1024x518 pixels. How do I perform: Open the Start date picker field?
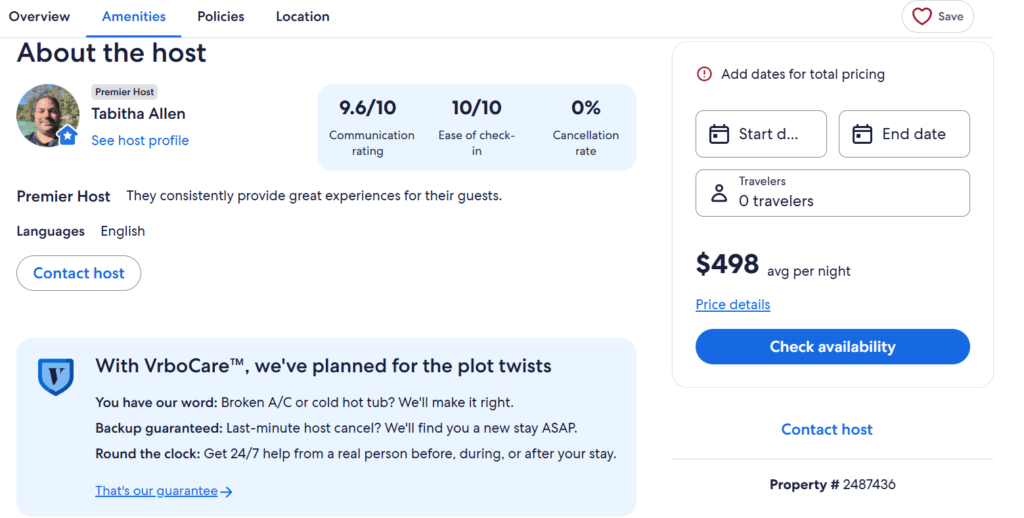(x=761, y=134)
